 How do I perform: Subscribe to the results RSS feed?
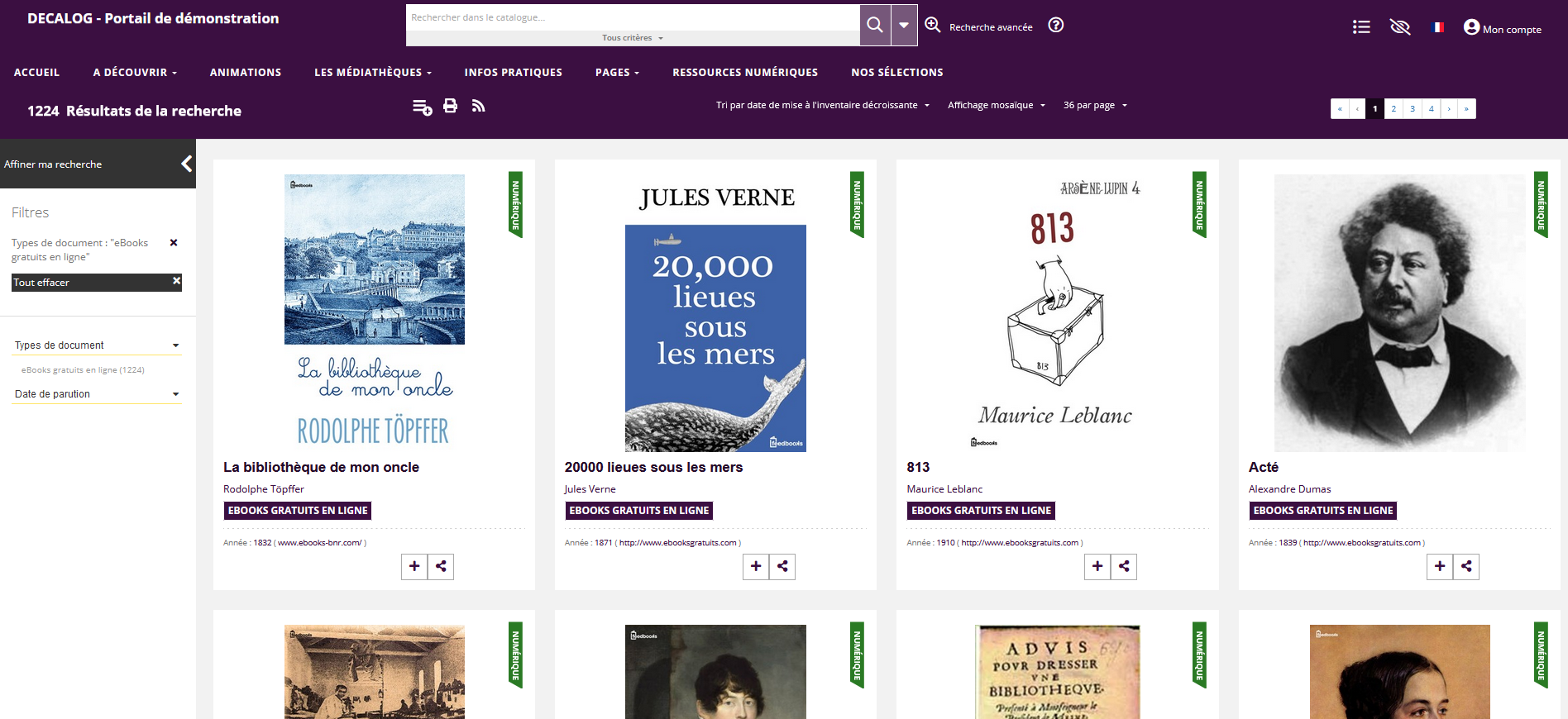(478, 106)
